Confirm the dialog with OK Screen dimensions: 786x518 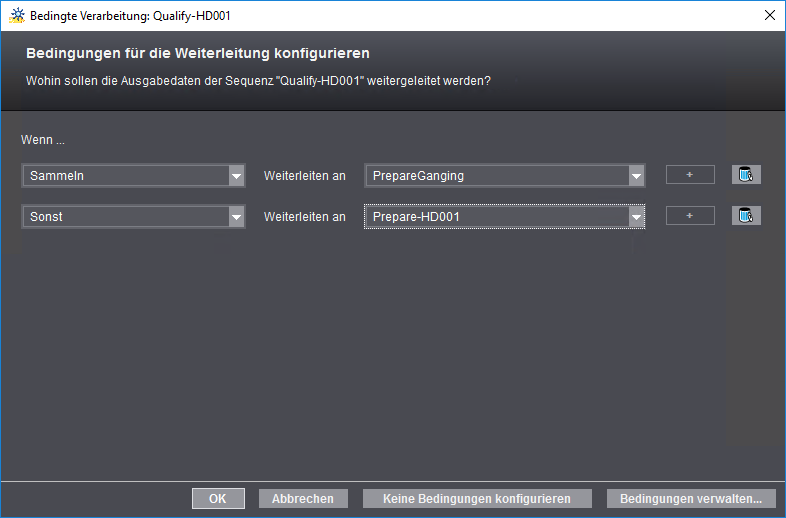[x=218, y=498]
